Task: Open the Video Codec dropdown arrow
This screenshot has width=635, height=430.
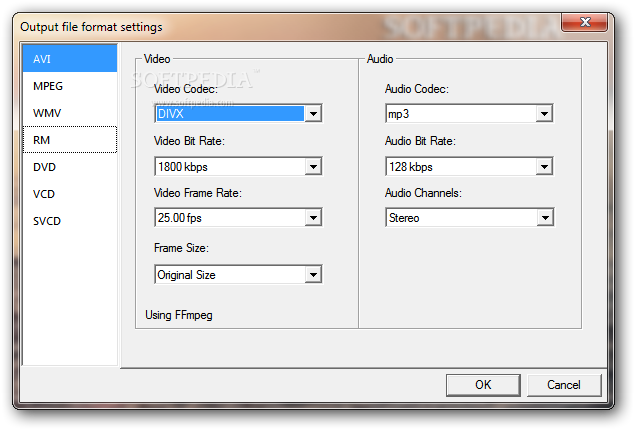Action: (x=313, y=114)
